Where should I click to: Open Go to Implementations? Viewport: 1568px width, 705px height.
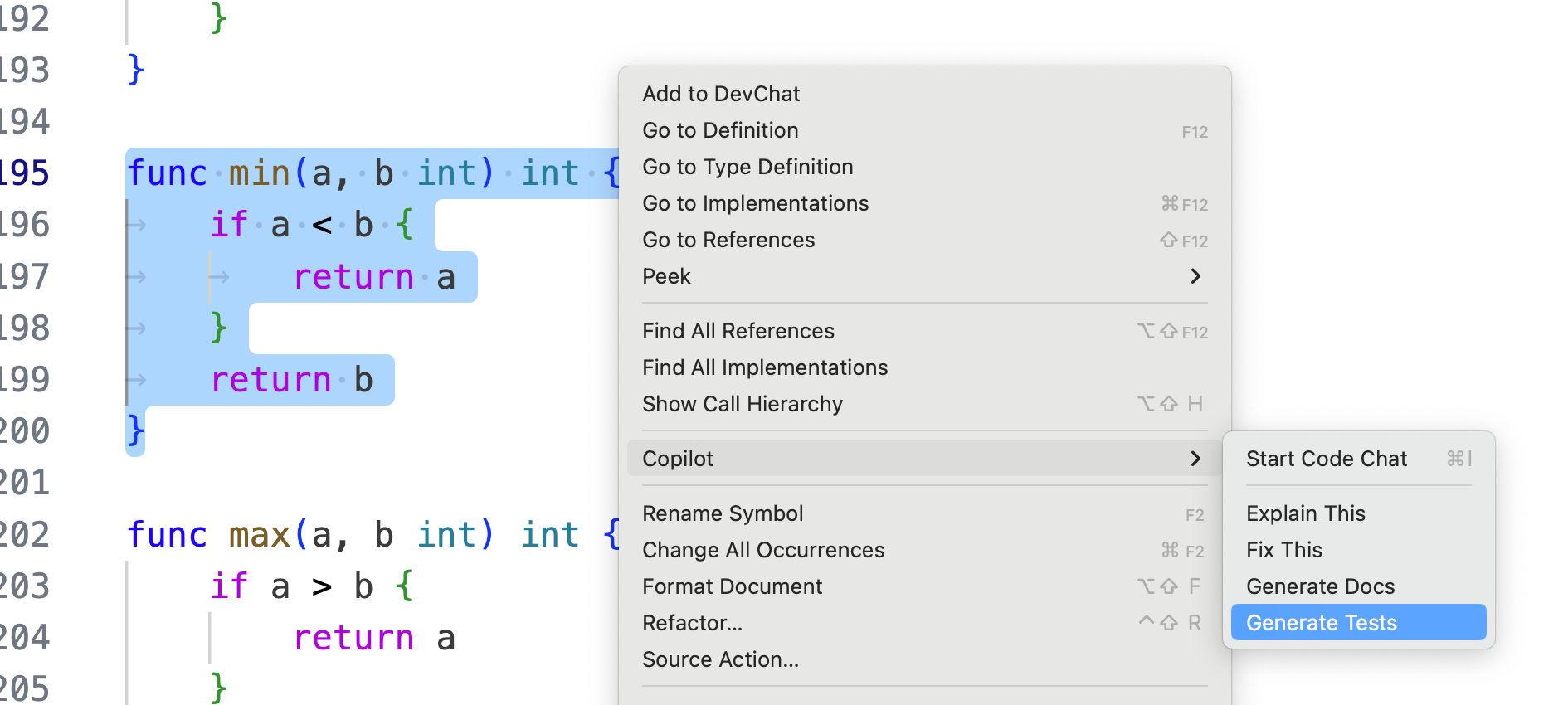[755, 203]
